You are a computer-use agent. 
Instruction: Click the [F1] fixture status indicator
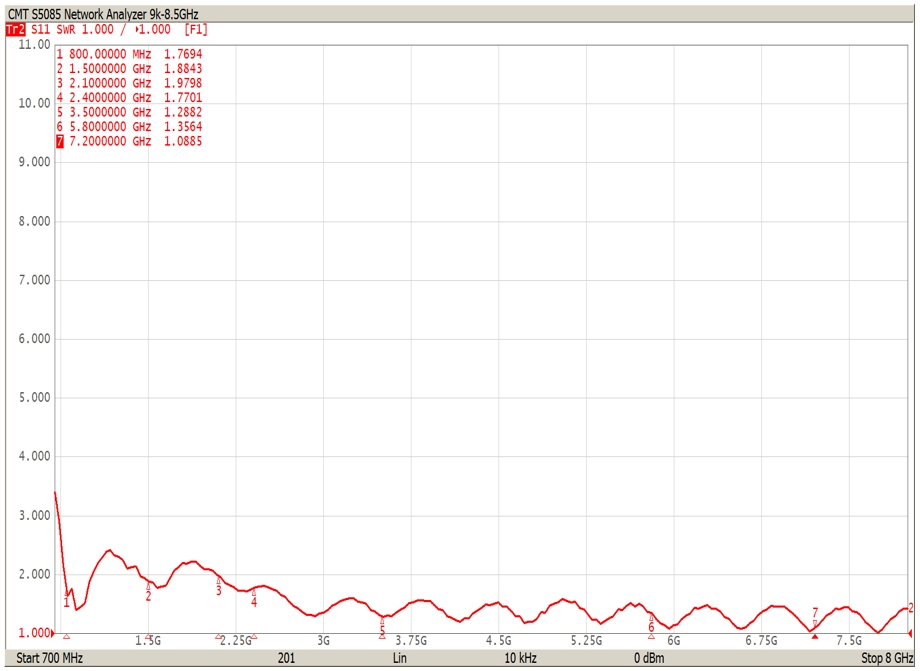(196, 30)
